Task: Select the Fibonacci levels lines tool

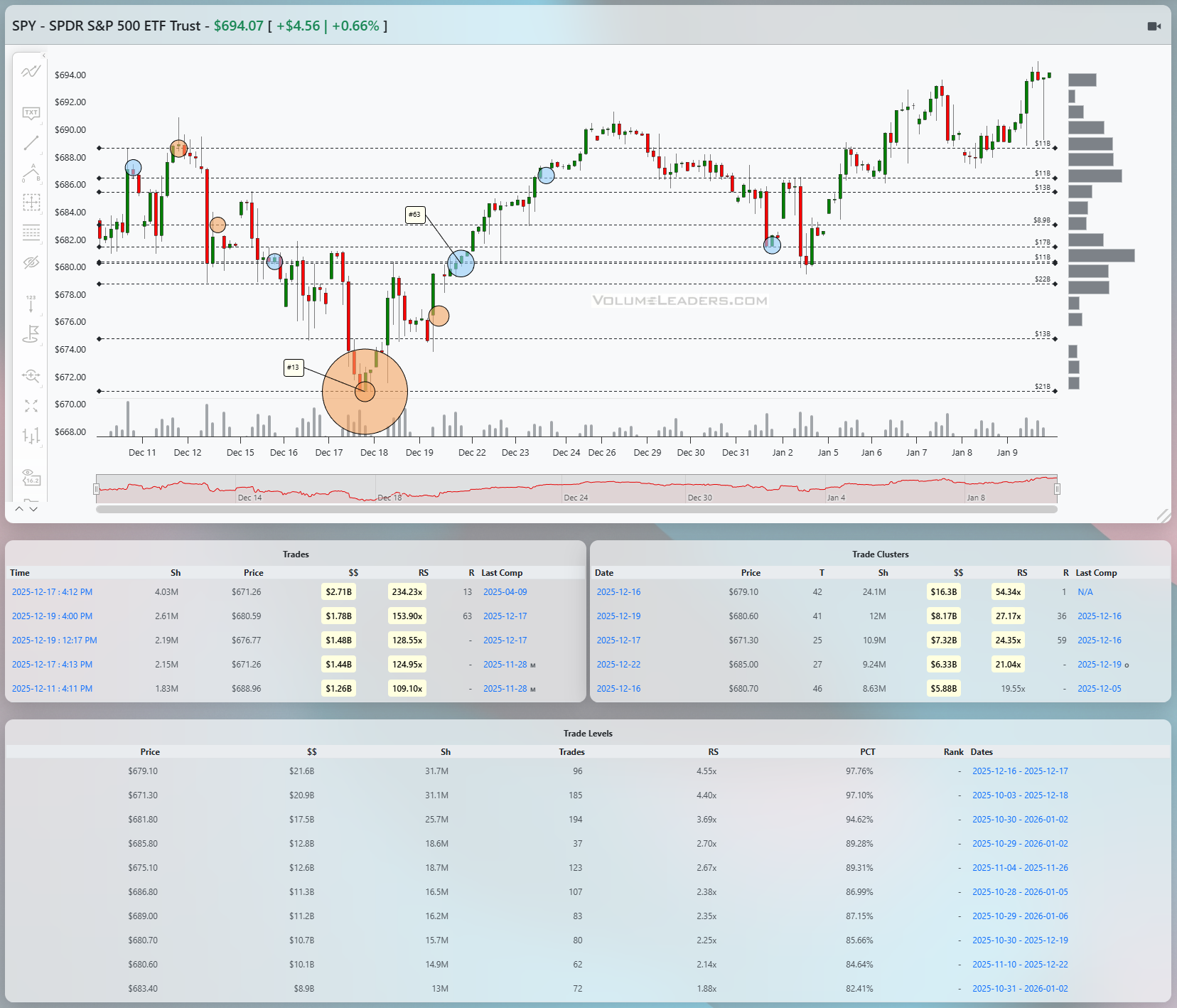Action: coord(31,232)
